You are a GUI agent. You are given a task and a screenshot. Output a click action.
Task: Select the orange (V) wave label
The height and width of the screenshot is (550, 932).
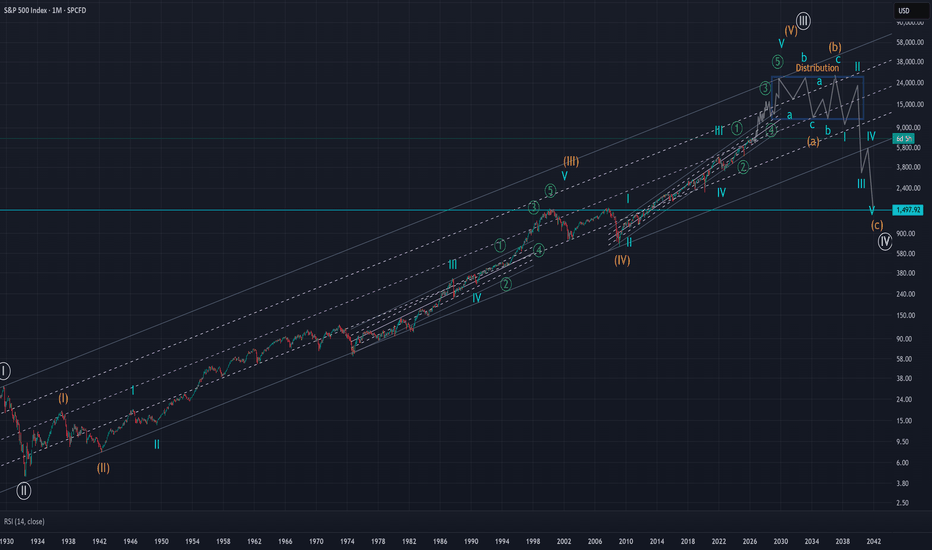792,29
